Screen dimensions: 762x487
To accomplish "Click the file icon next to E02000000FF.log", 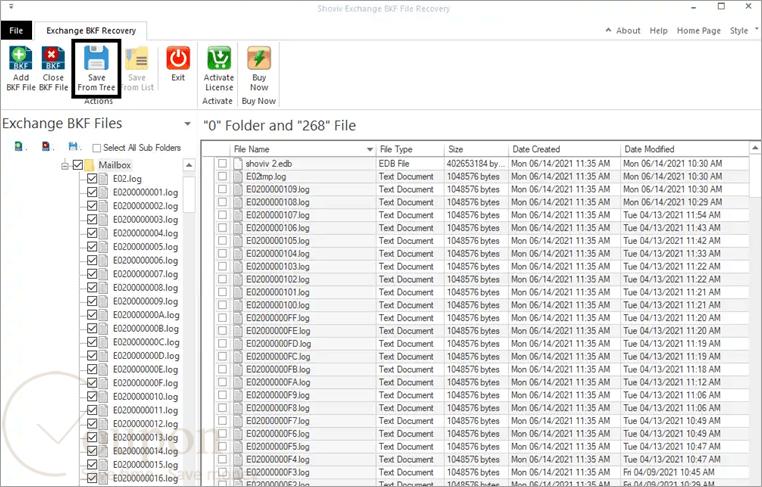I will (238, 318).
